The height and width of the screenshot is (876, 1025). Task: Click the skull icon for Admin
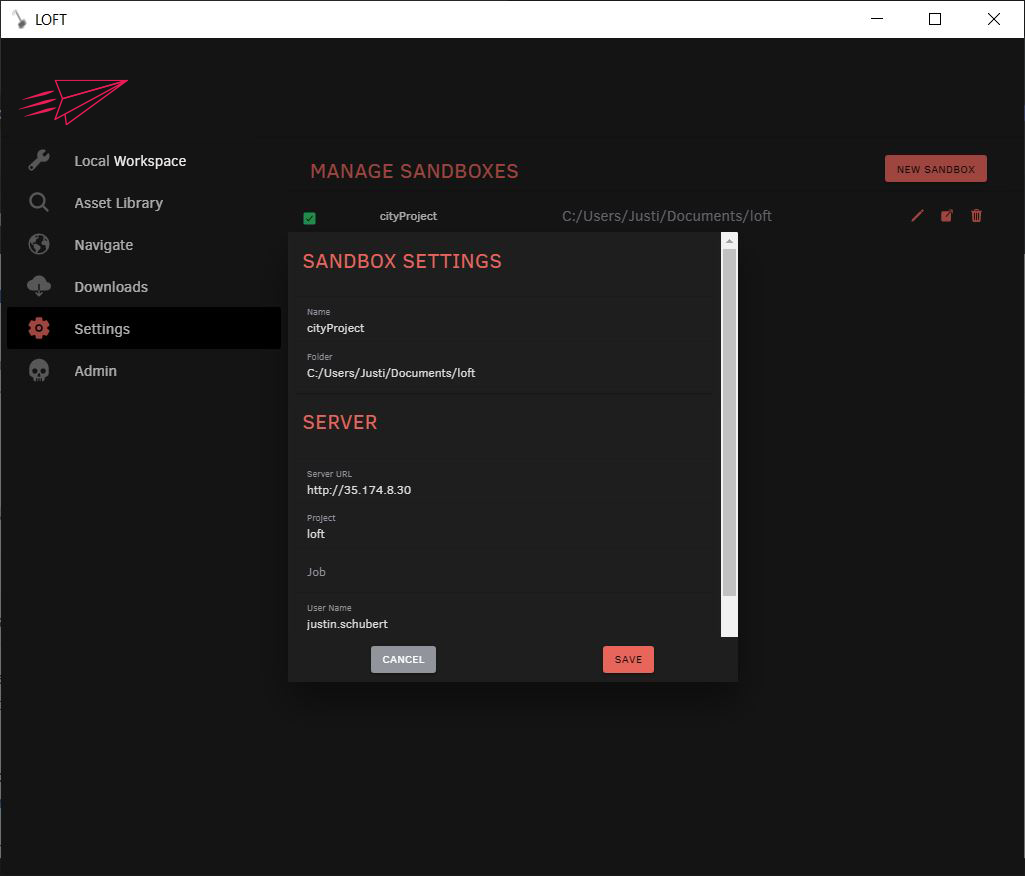38,370
